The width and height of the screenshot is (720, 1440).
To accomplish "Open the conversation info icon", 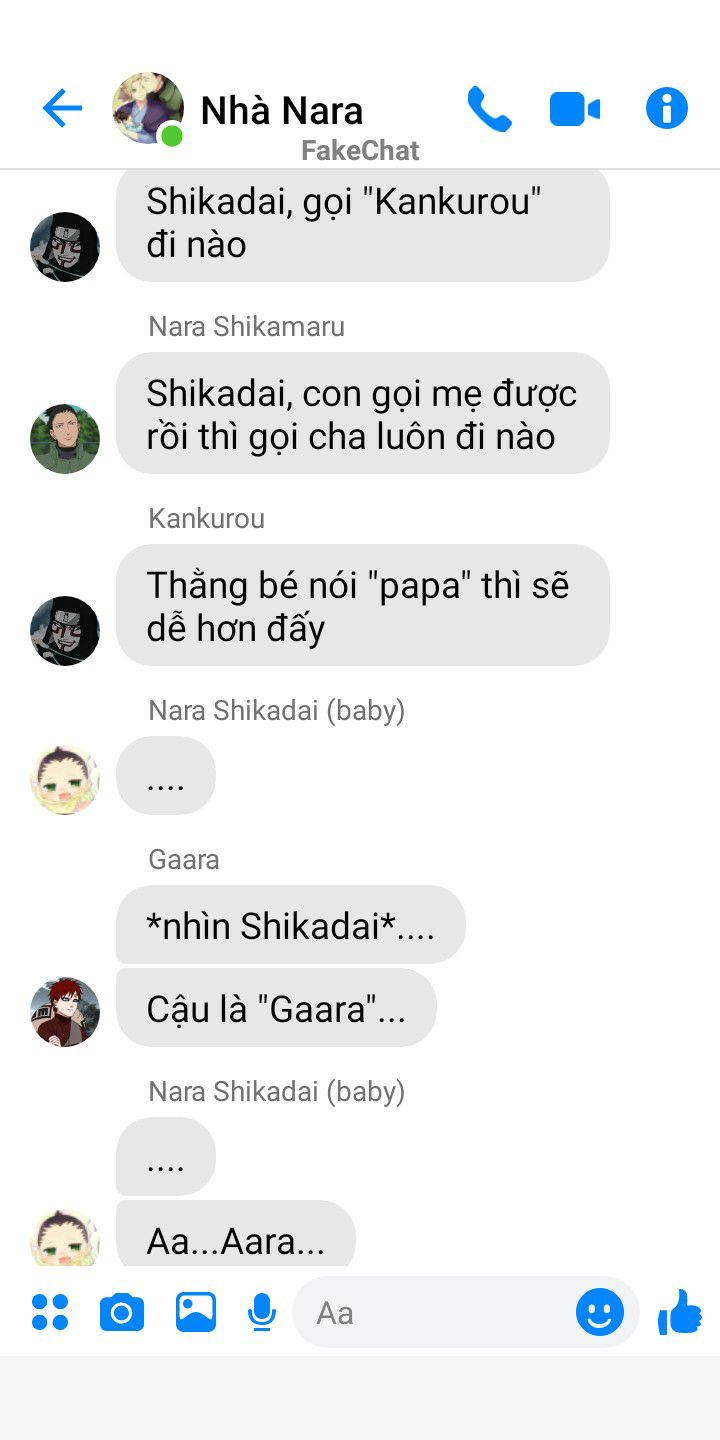I will [667, 108].
